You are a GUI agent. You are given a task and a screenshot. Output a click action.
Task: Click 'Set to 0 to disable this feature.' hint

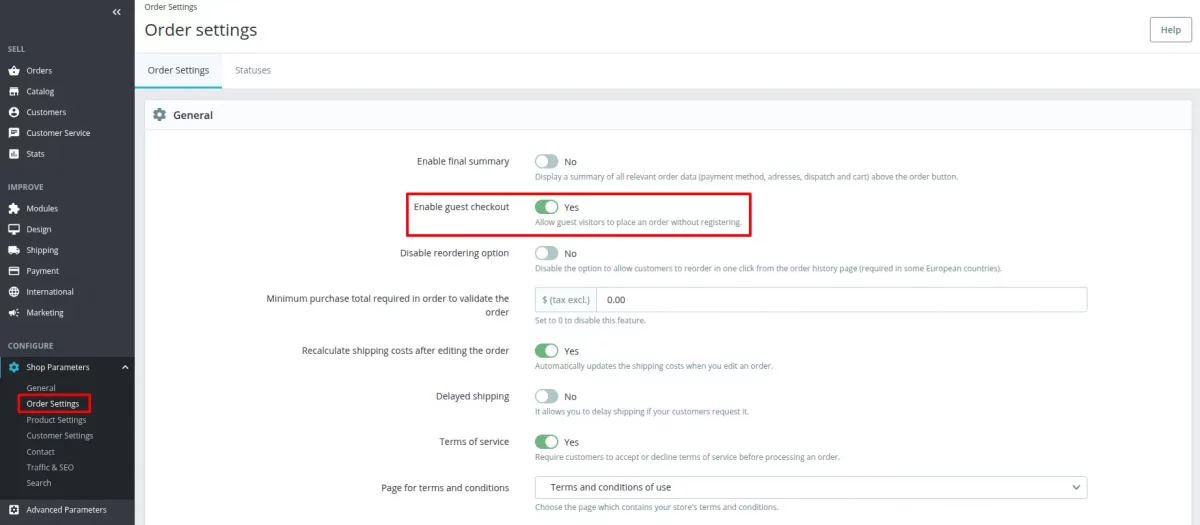pos(590,321)
